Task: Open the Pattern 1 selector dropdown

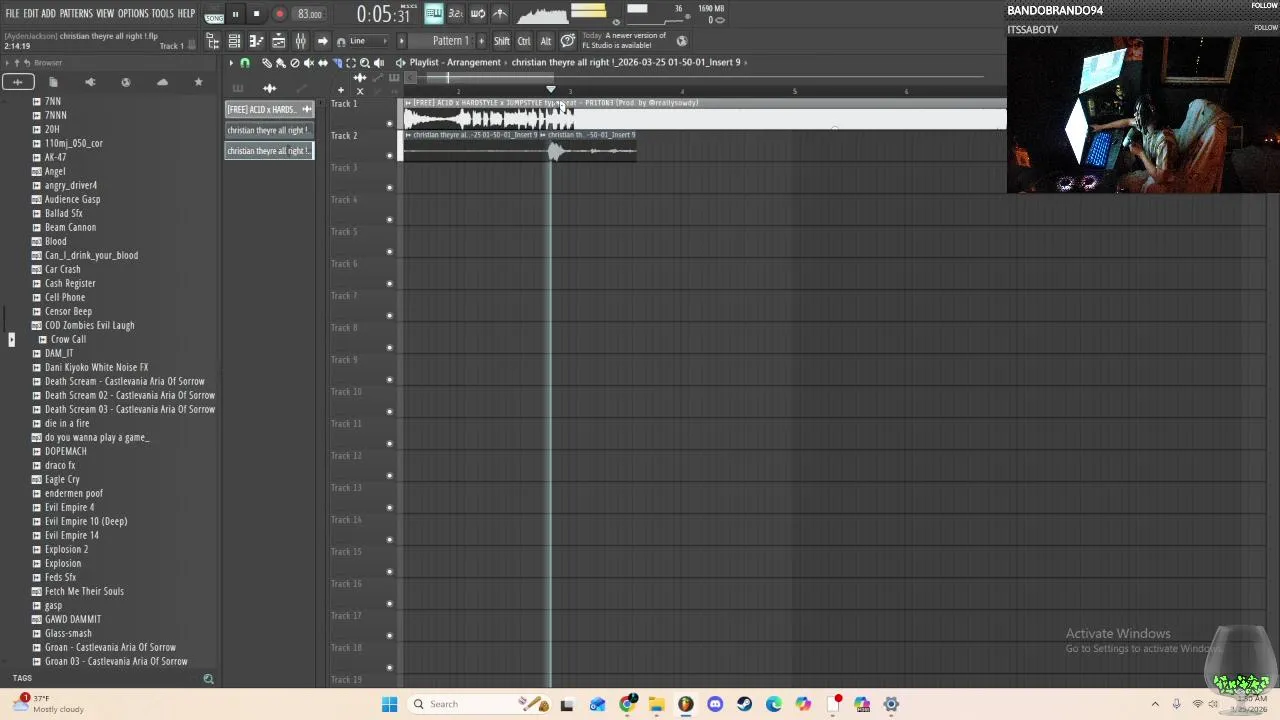Action: click(x=450, y=41)
